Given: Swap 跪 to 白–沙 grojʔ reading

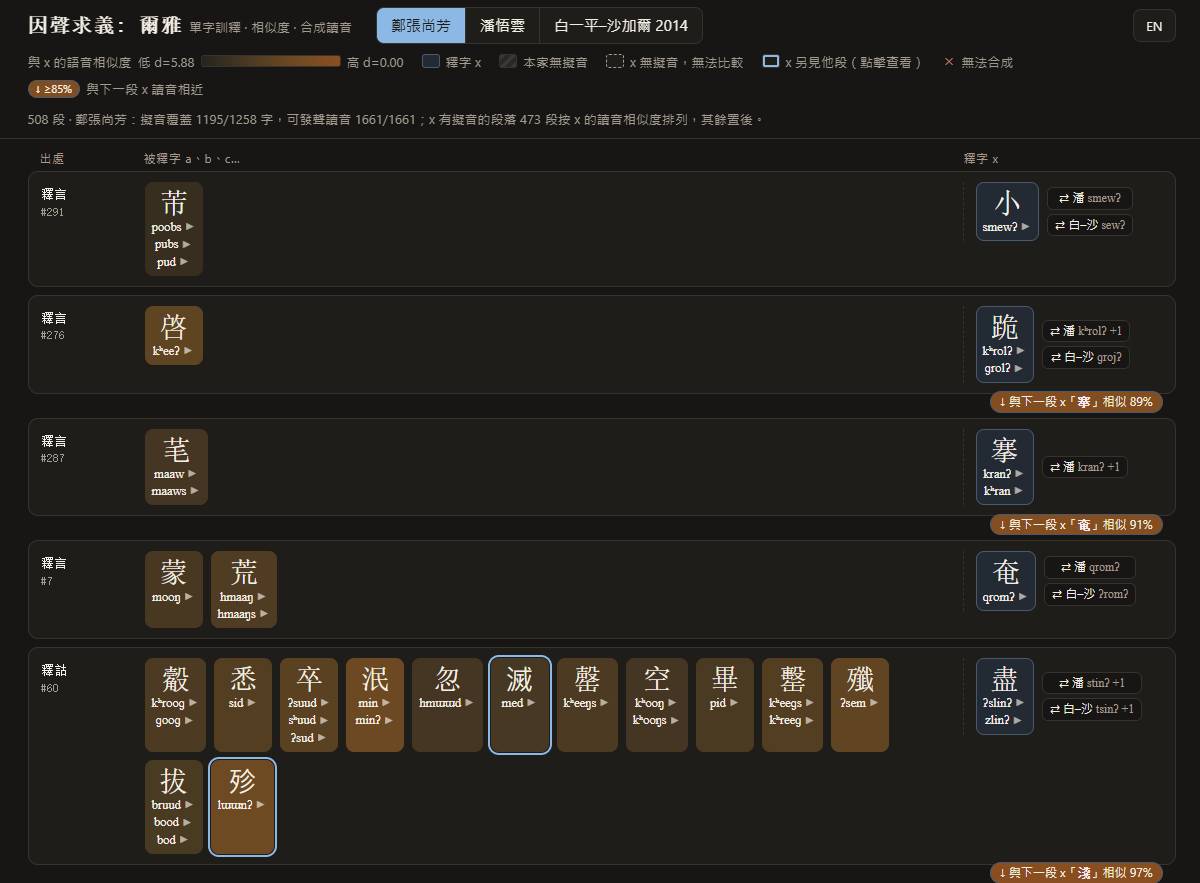Looking at the screenshot, I should 1086,357.
